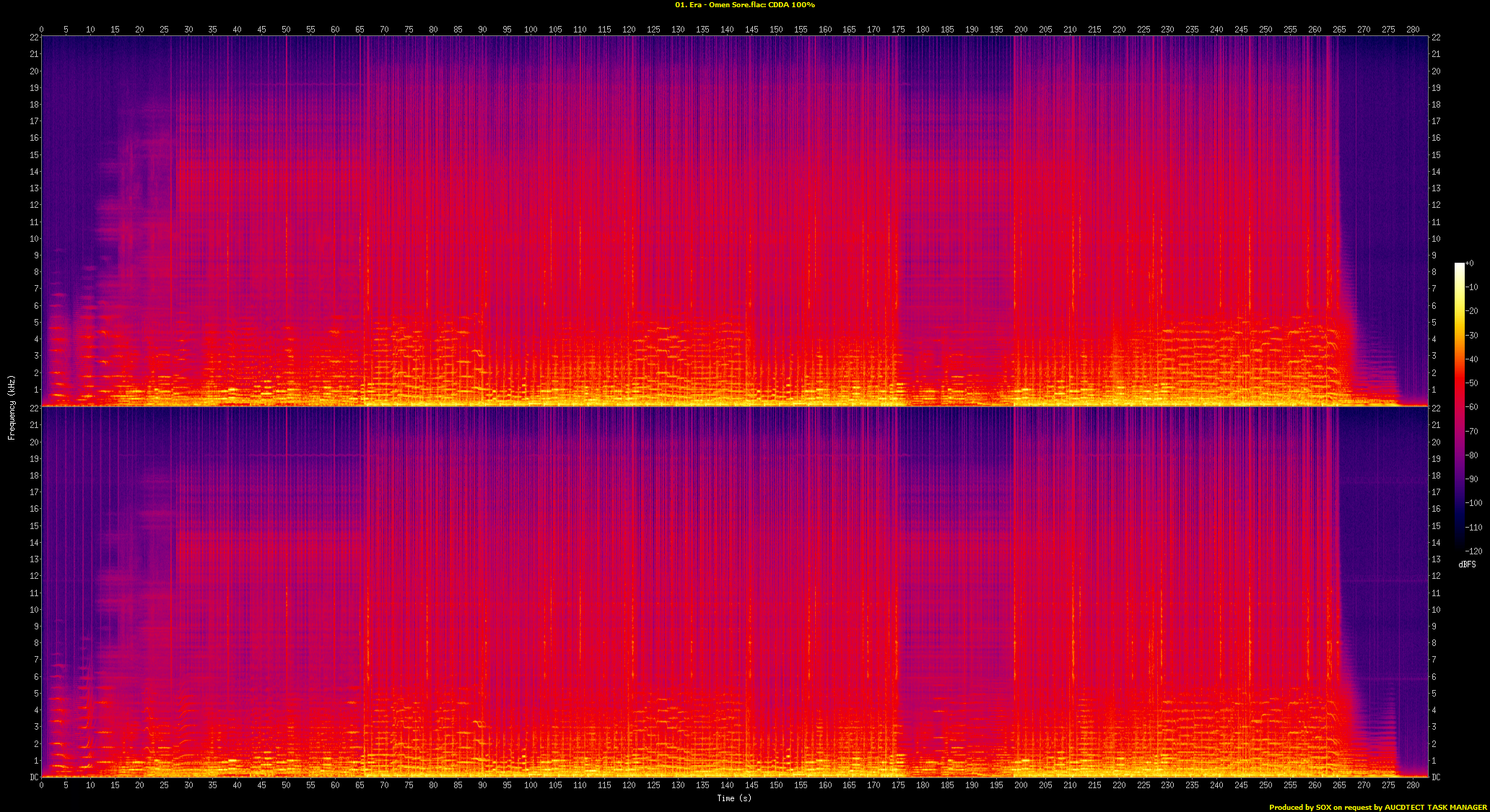Click the -120 value on the dBFS scale

click(1474, 551)
